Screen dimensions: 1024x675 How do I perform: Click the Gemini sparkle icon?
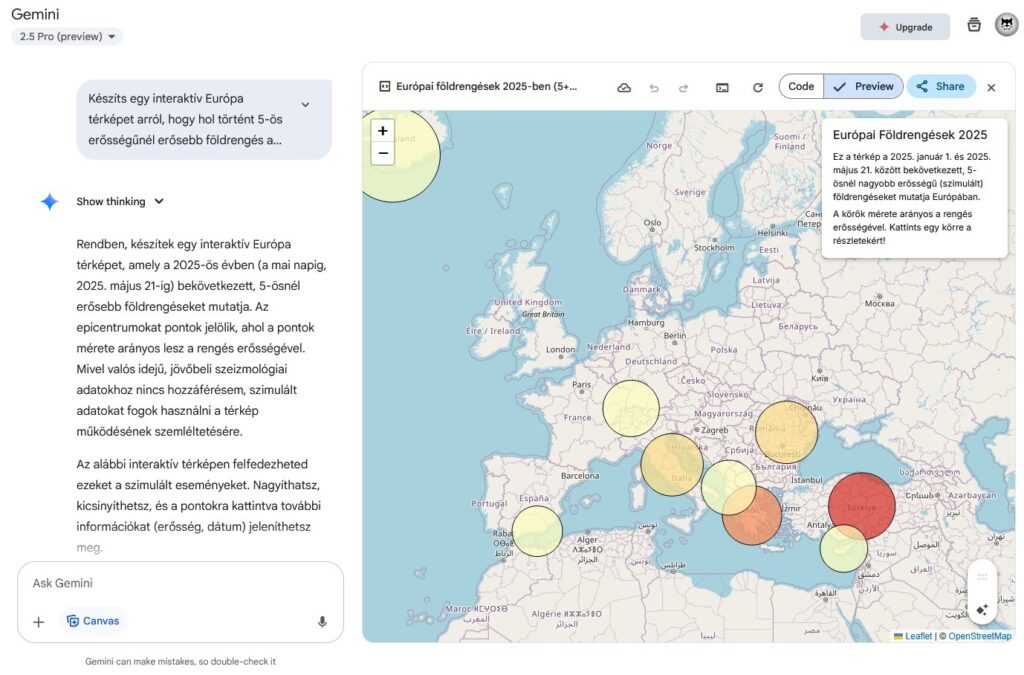[50, 202]
